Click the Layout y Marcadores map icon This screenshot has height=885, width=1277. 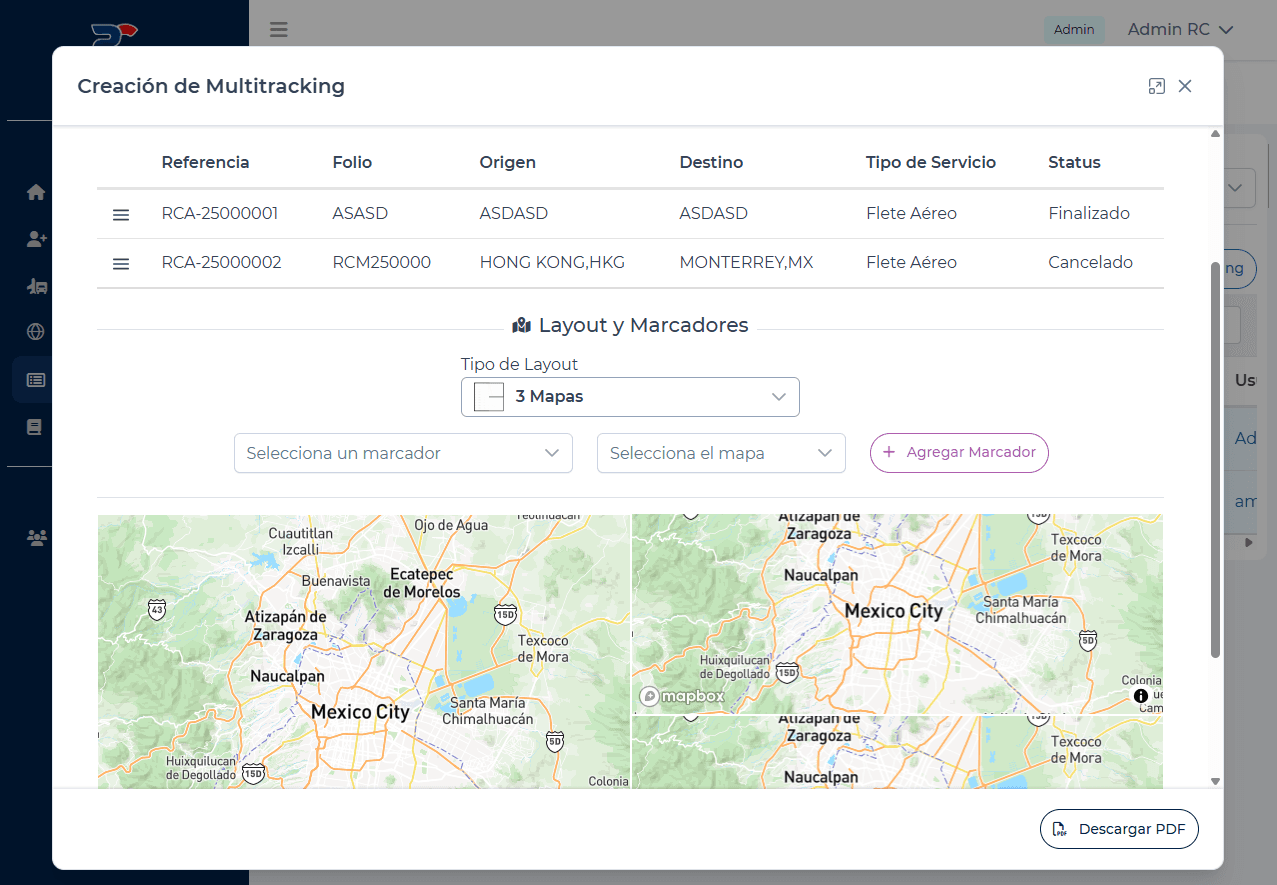(521, 325)
